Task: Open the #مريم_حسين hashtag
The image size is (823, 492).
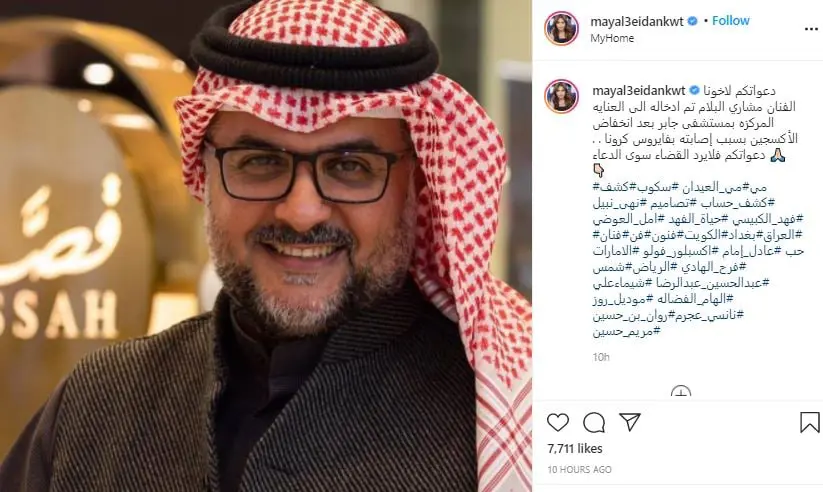Action: (x=627, y=331)
